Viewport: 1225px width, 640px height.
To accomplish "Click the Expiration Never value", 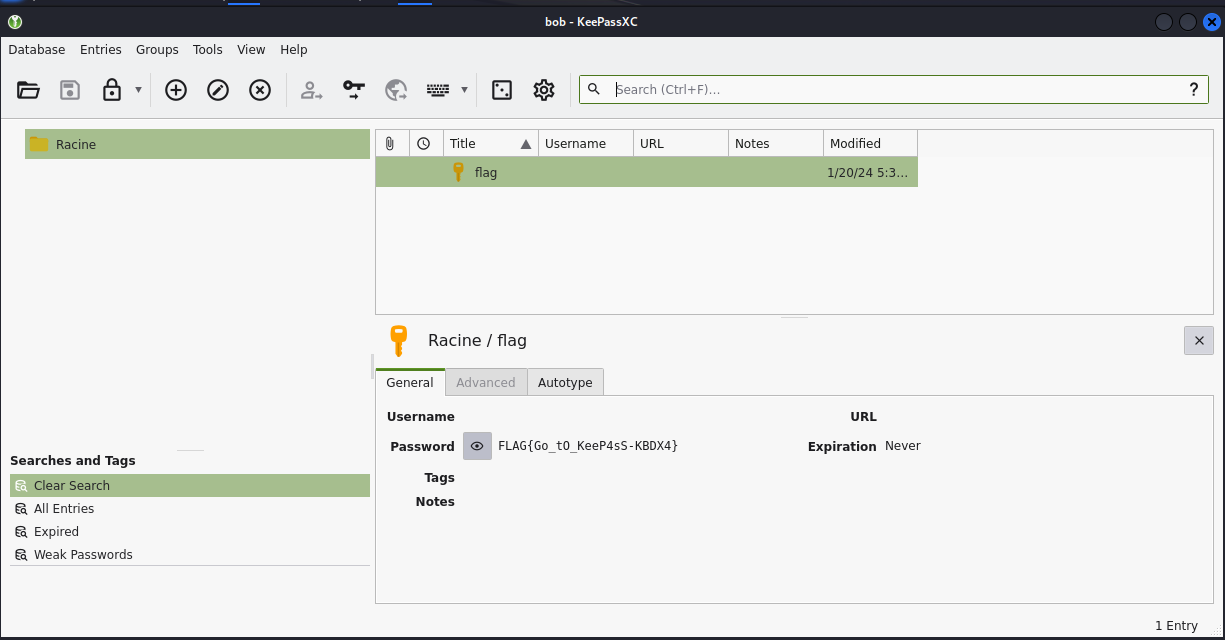I will point(903,445).
